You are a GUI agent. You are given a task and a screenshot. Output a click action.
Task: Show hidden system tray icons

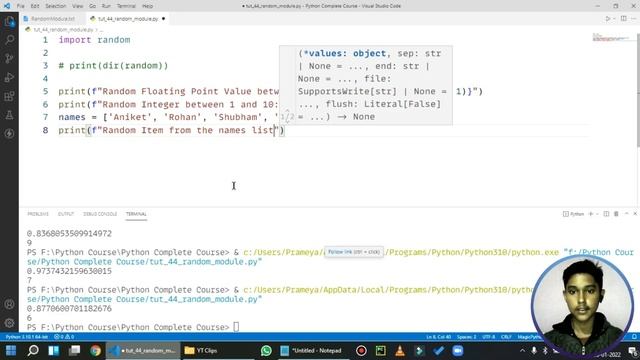click(x=522, y=351)
